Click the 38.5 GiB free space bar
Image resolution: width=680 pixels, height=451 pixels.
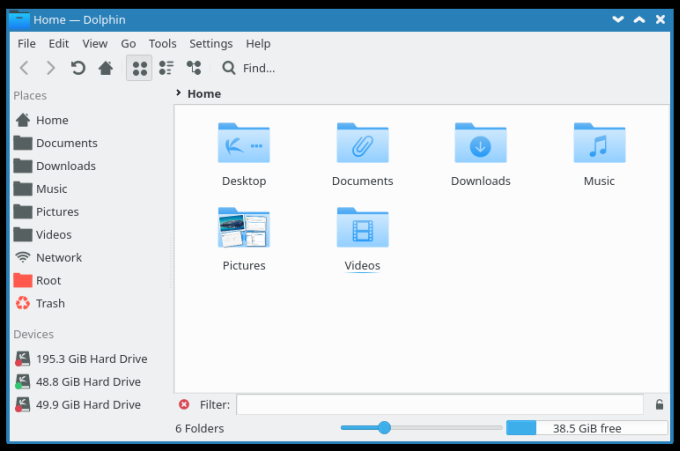(x=587, y=428)
